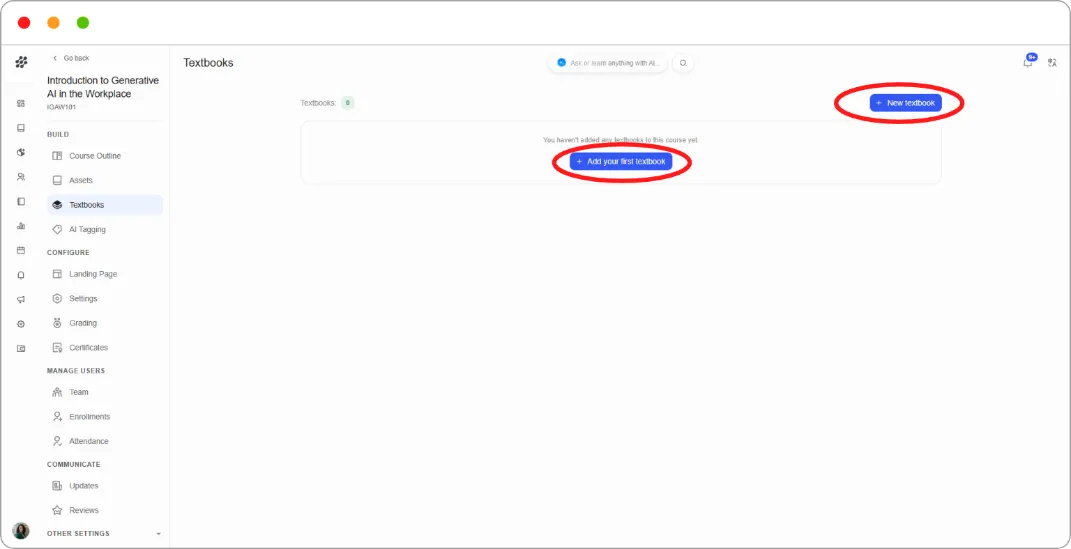Image resolution: width=1071 pixels, height=549 pixels.
Task: Click the COMMUNICATE section header
Action: click(74, 464)
